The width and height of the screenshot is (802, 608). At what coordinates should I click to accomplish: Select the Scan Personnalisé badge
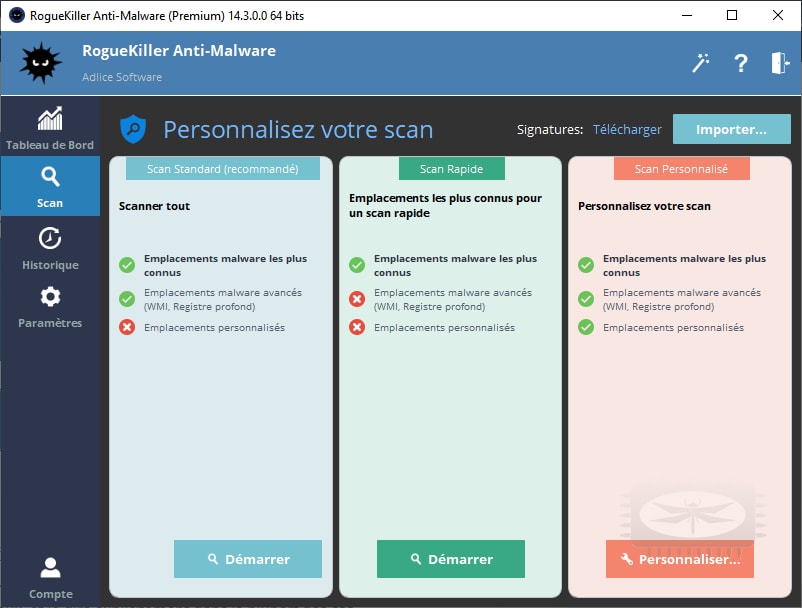point(682,169)
